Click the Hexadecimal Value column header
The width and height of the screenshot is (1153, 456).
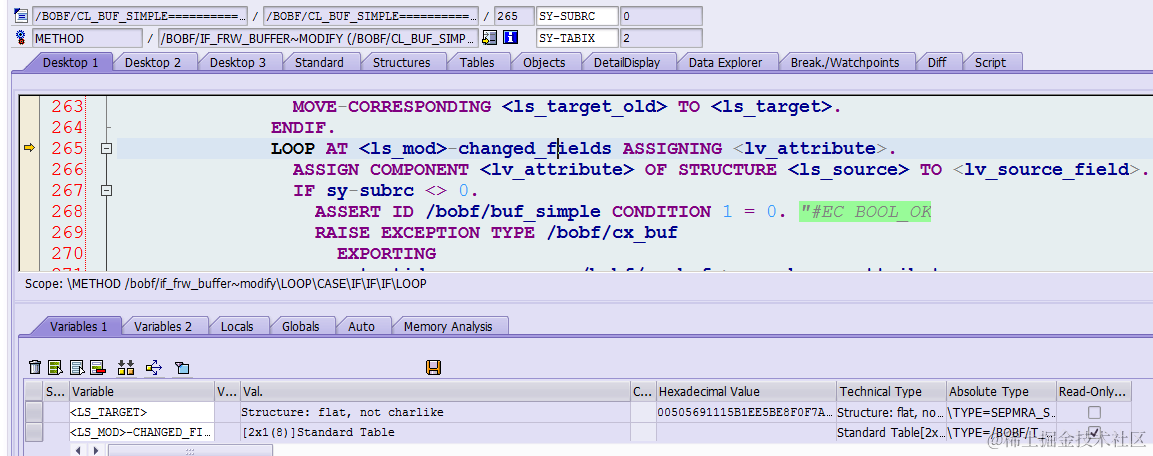(x=746, y=391)
